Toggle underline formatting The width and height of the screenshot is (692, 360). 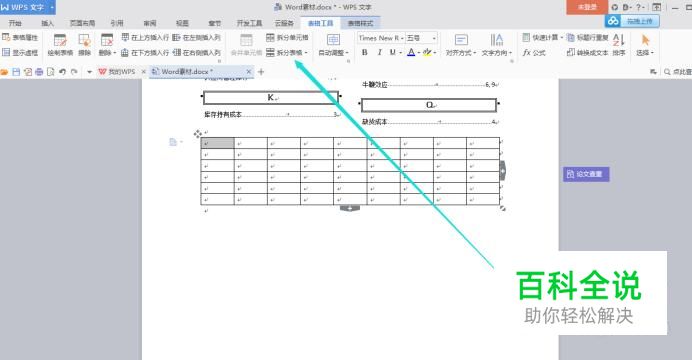tap(392, 52)
